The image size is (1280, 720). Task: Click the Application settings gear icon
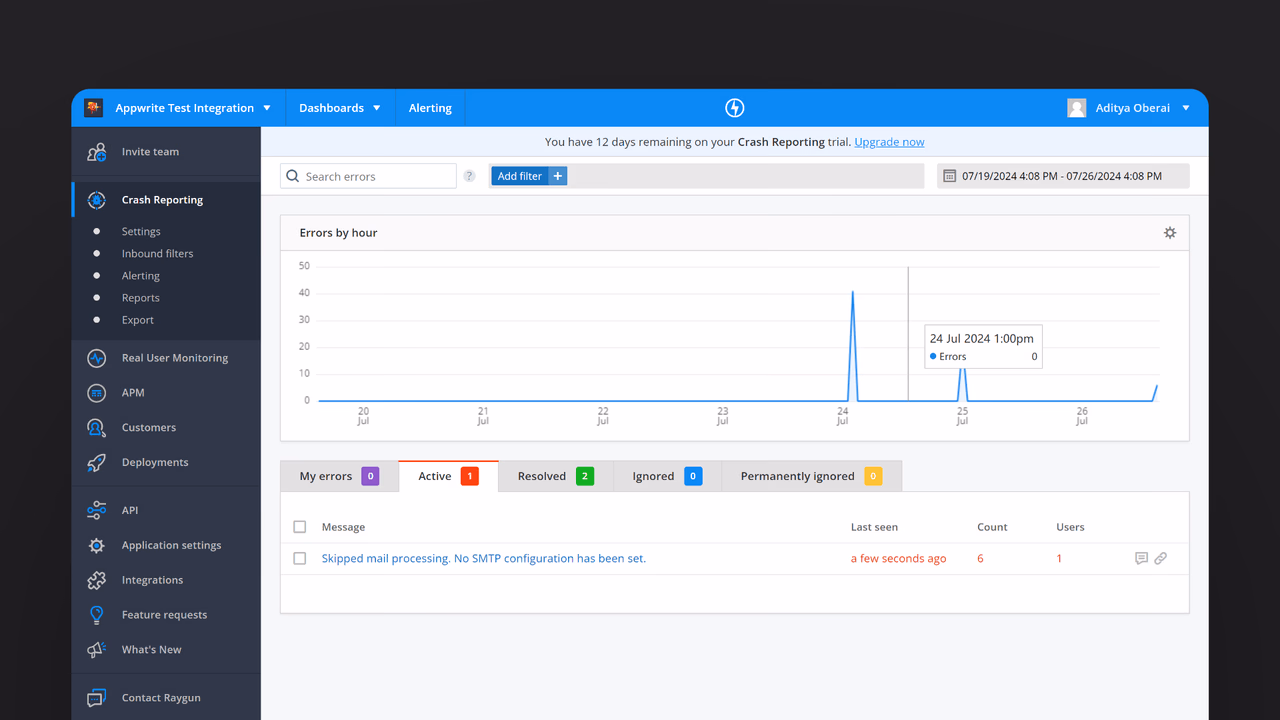pyautogui.click(x=96, y=545)
